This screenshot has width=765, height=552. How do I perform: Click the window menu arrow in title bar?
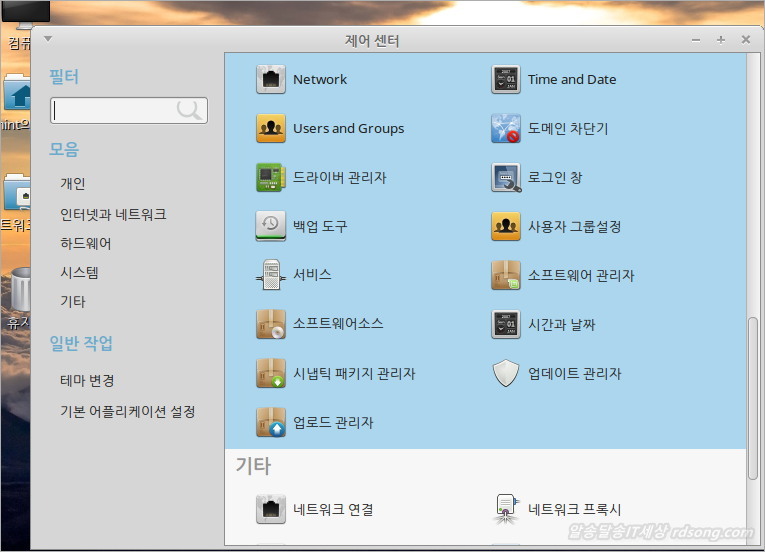point(47,39)
